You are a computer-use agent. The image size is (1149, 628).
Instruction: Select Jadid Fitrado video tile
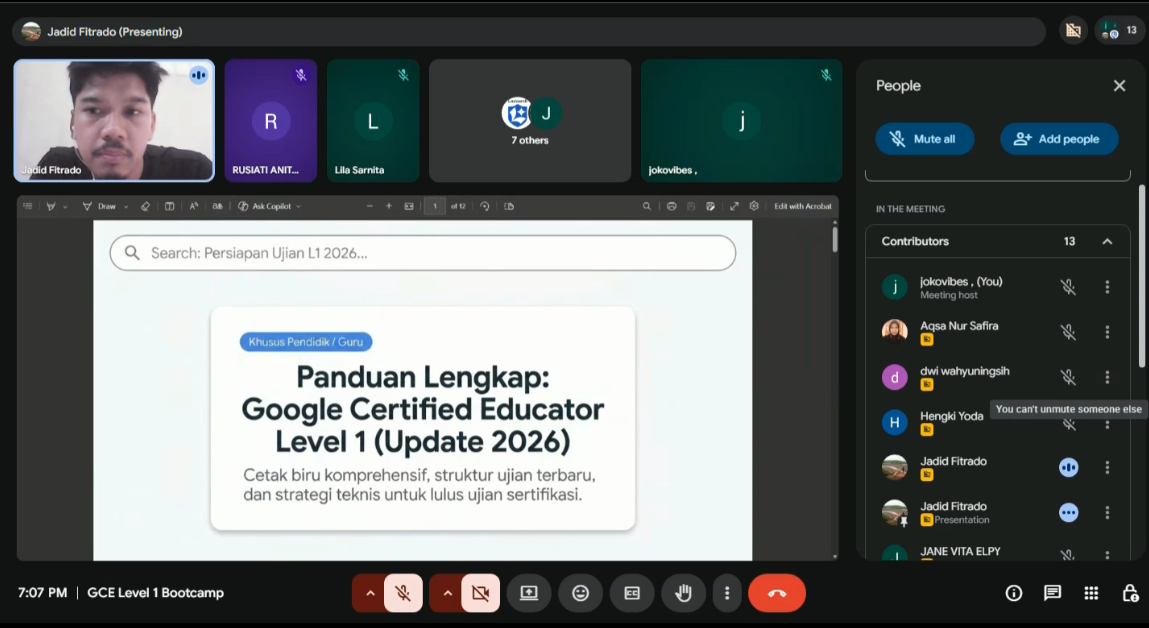tap(114, 120)
